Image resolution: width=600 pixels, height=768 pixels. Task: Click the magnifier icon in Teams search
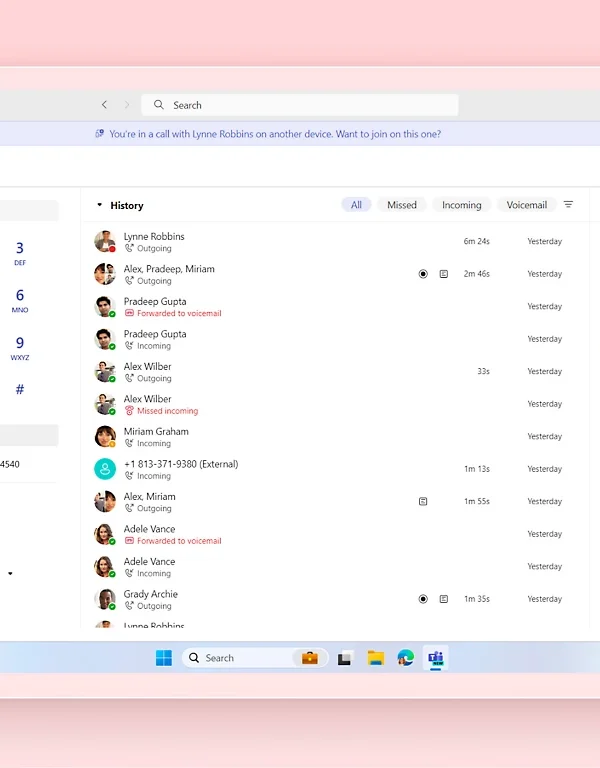pos(159,105)
